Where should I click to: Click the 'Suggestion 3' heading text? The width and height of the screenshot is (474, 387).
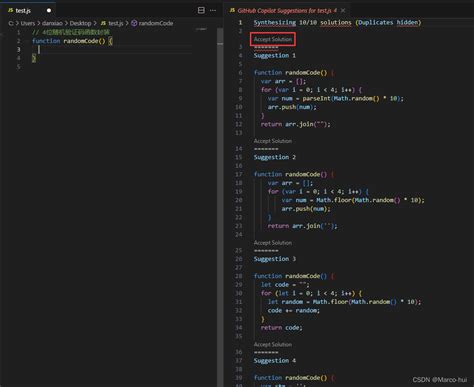click(x=275, y=259)
